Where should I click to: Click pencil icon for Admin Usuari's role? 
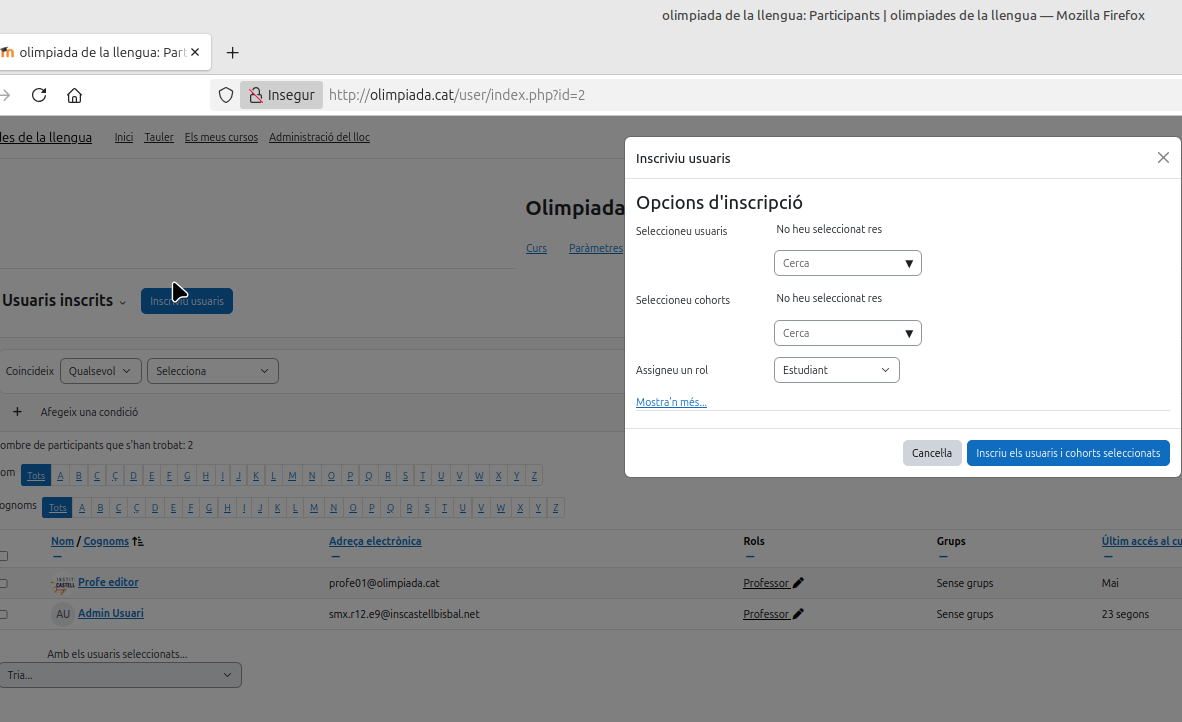tap(798, 614)
